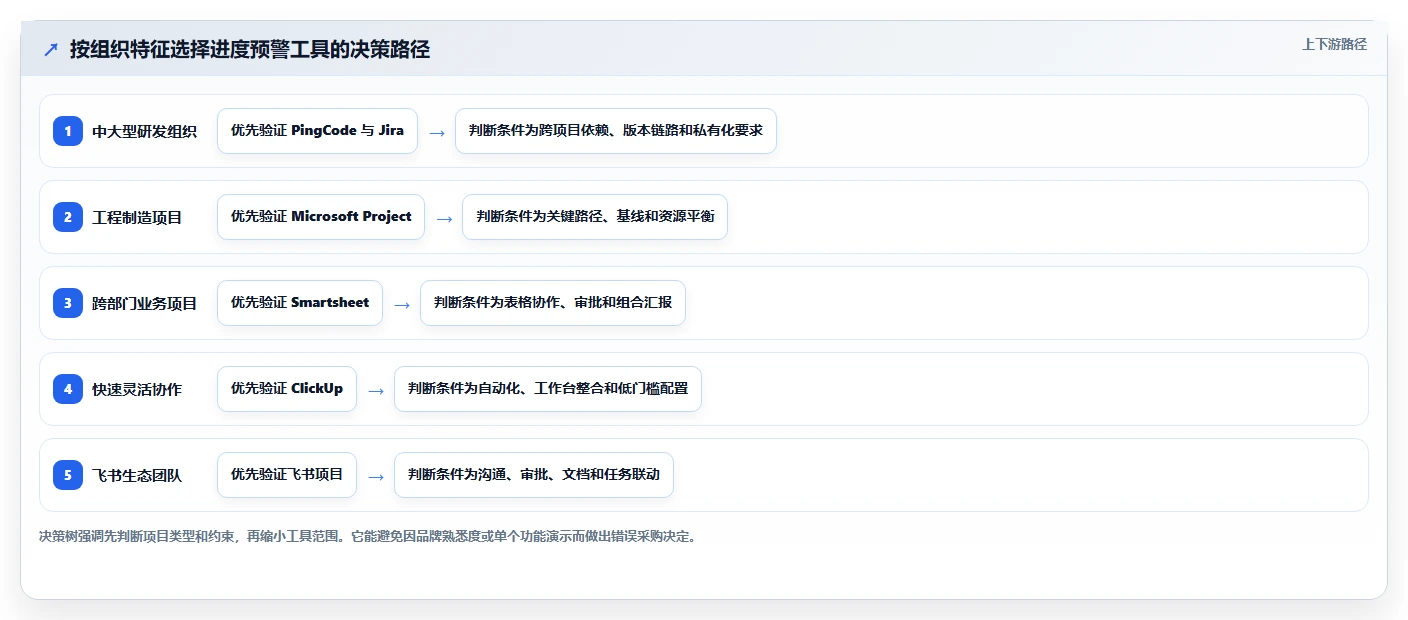Open the 优先验证飞书项目 box

tap(287, 475)
